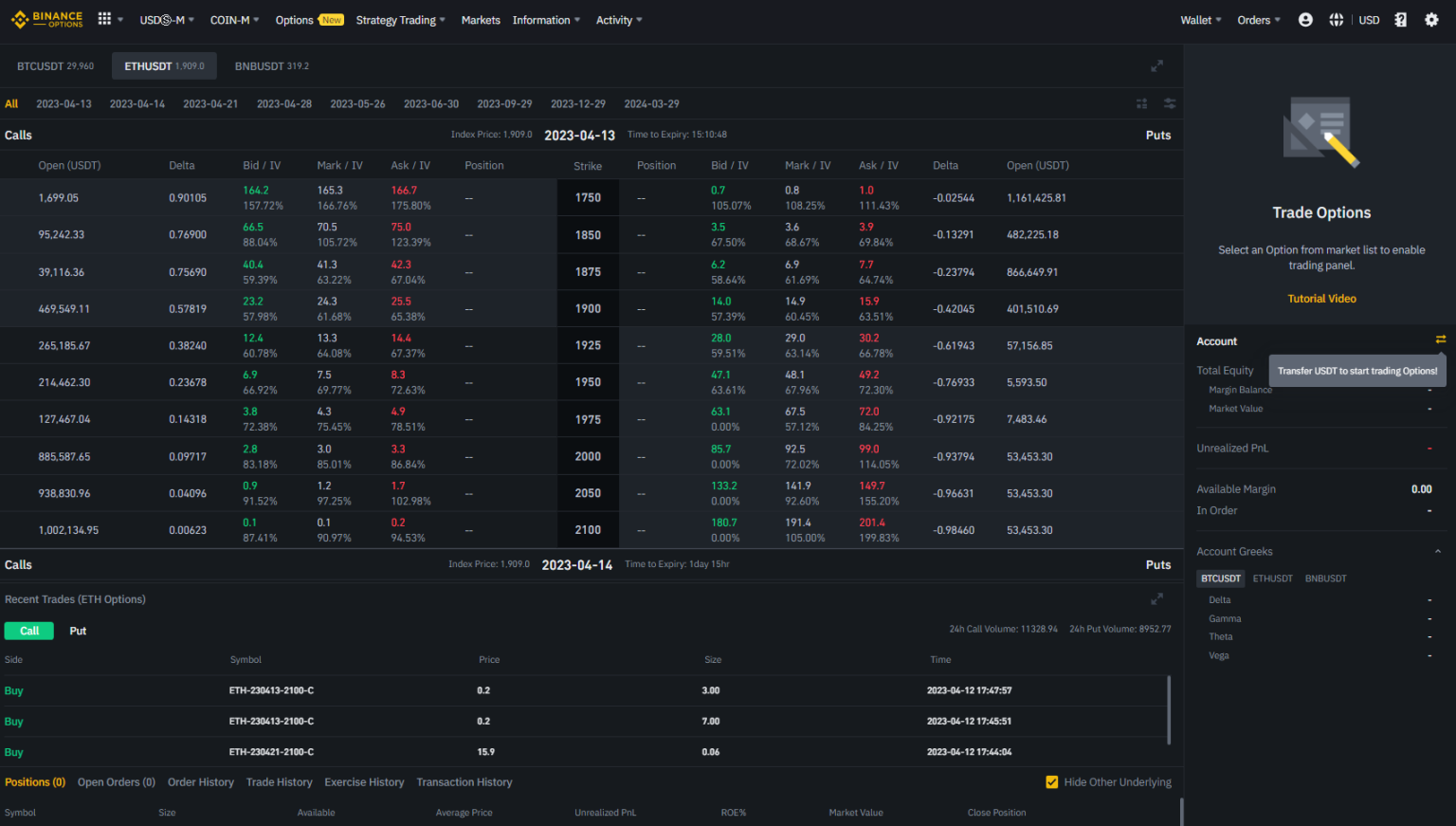Screen dimensions: 1456x826
Task: Open the Trade History tab
Action: (x=279, y=781)
